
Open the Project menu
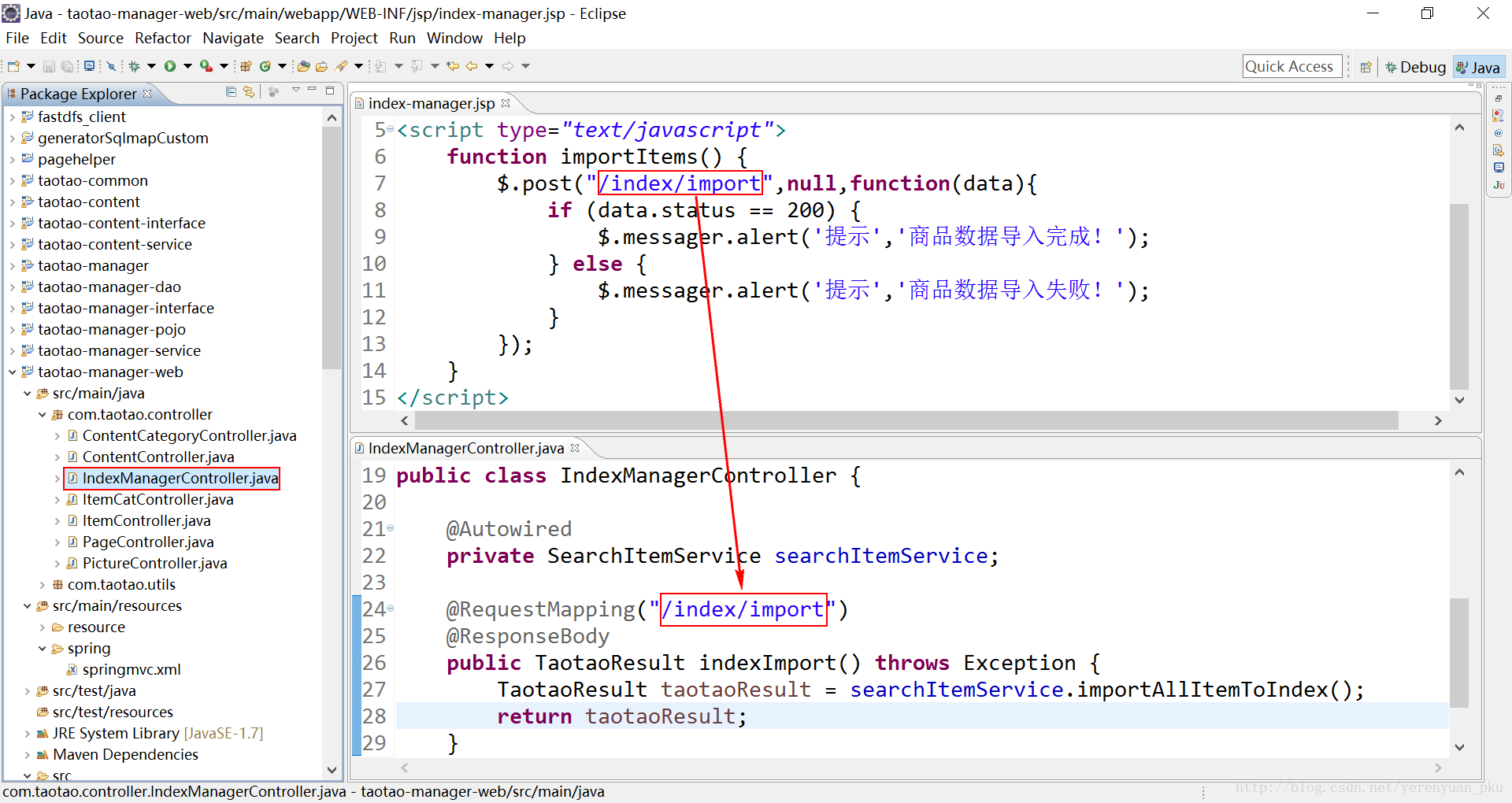[x=354, y=38]
